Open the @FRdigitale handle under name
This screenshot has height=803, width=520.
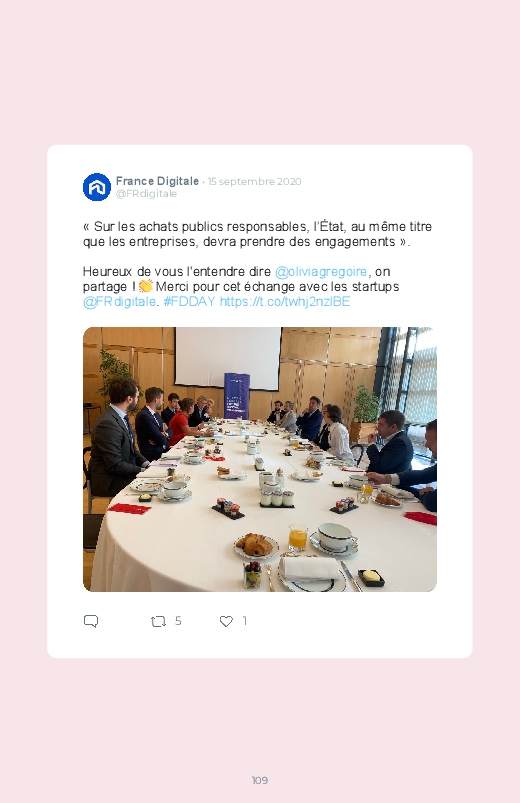147,194
